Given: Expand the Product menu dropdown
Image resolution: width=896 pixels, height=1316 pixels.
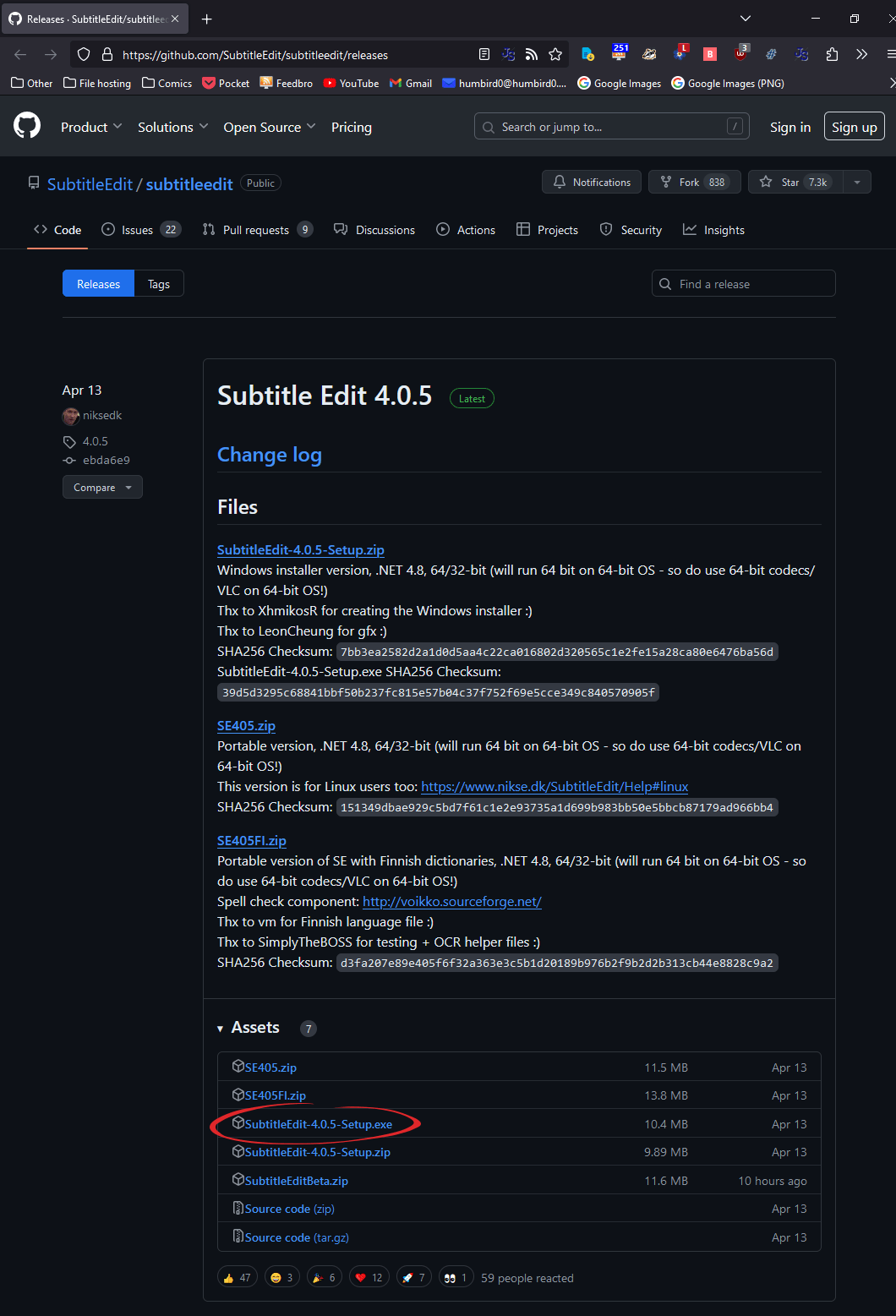Looking at the screenshot, I should [91, 127].
